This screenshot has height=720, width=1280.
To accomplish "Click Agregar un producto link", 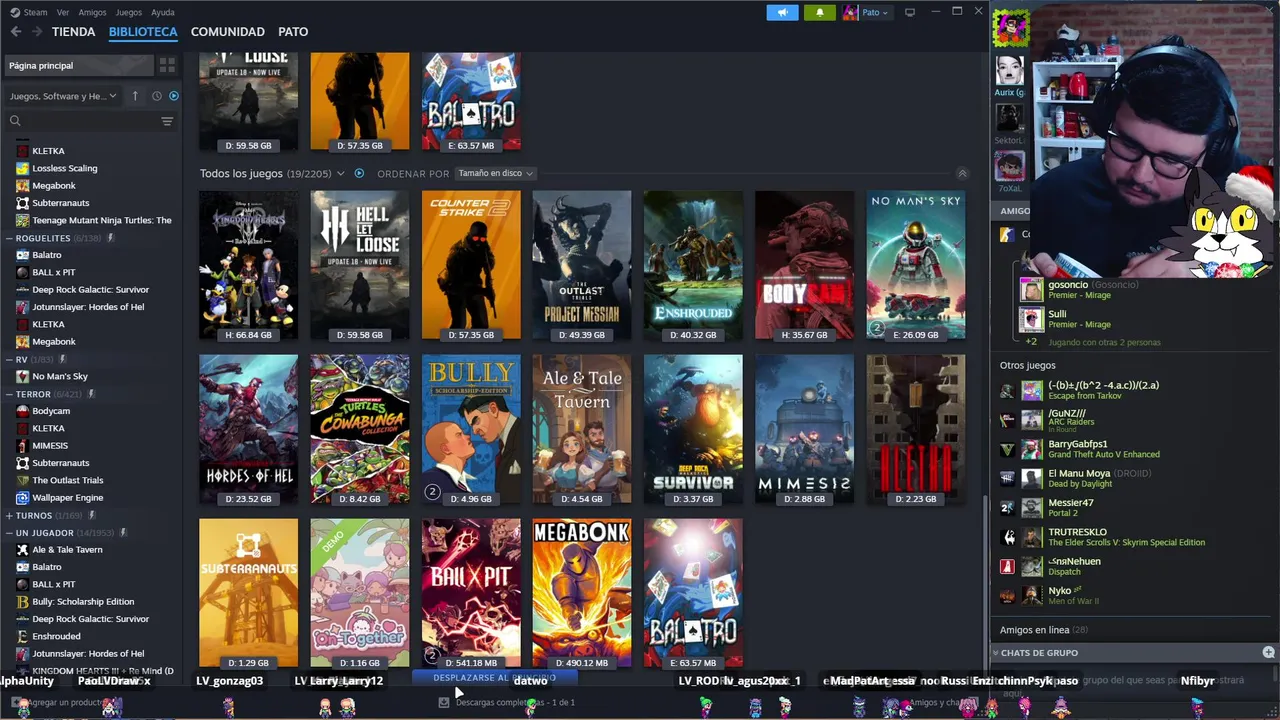I will click(60, 702).
